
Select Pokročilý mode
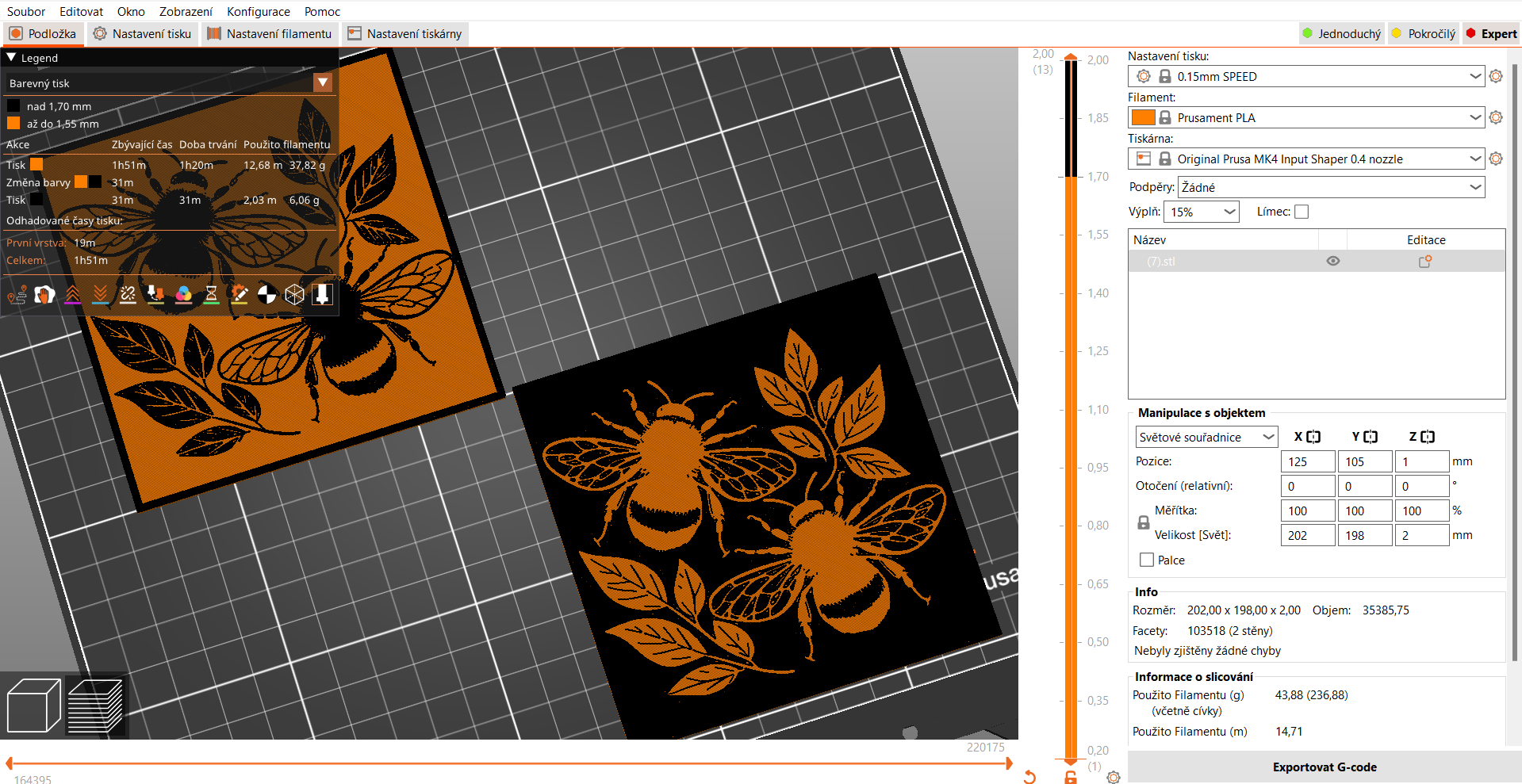pos(1424,33)
